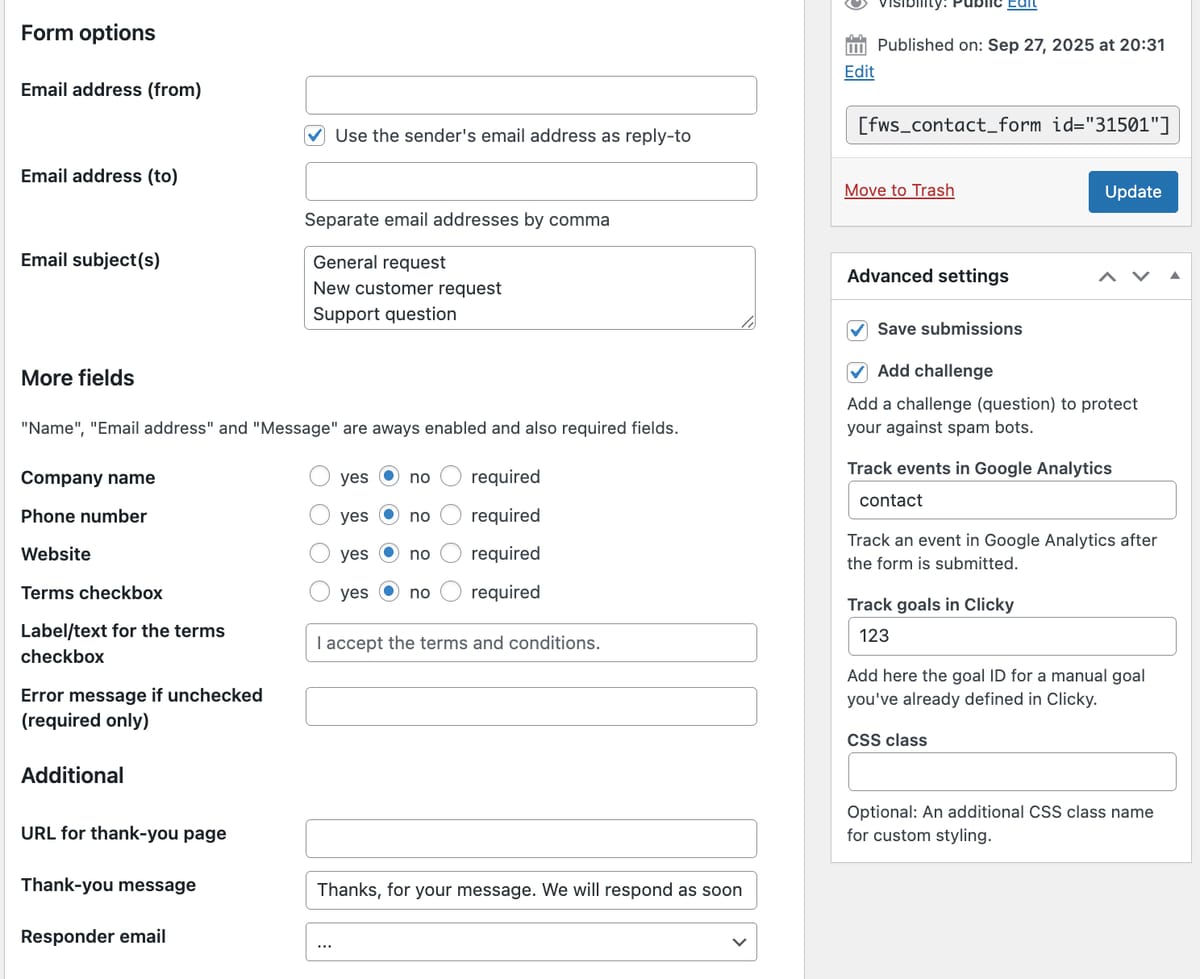The height and width of the screenshot is (979, 1200).
Task: Uncheck use sender's email address as reply-to
Action: point(314,135)
